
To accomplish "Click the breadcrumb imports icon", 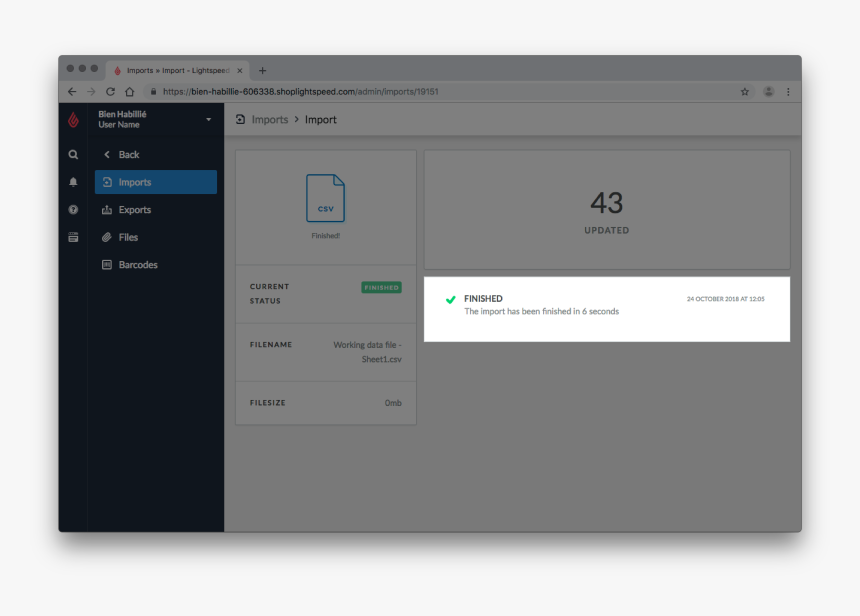I will [x=240, y=119].
